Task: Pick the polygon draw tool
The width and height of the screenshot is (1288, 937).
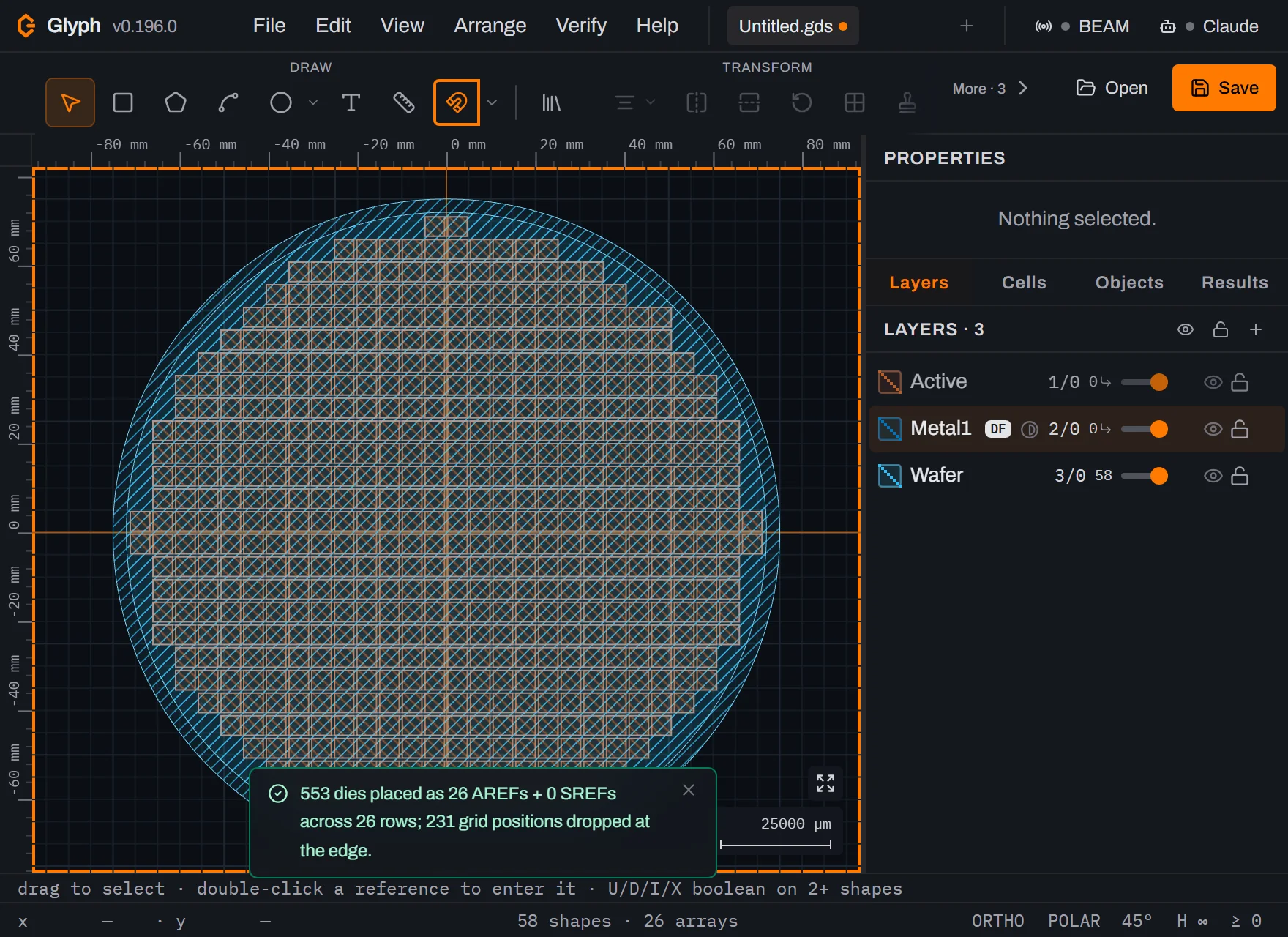Action: click(176, 102)
